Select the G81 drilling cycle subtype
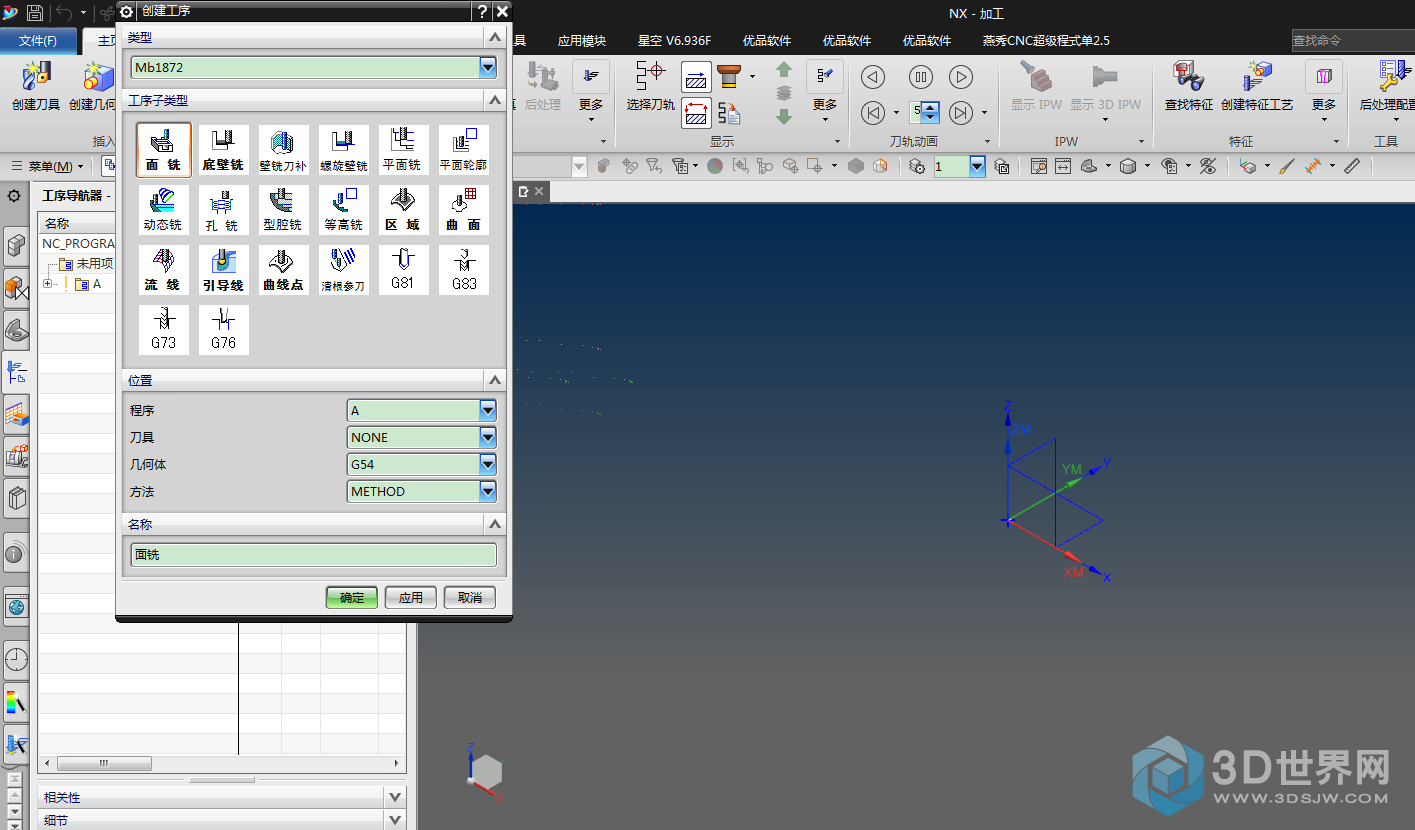Image resolution: width=1415 pixels, height=830 pixels. coord(404,270)
